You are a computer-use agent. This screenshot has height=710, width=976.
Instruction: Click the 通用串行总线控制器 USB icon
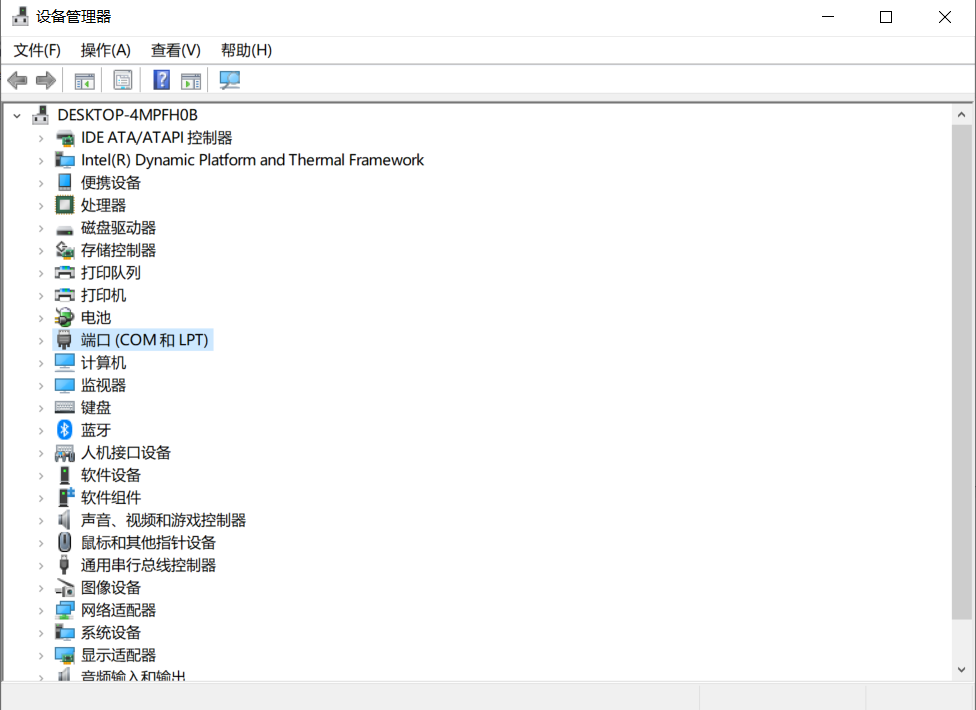tap(65, 564)
